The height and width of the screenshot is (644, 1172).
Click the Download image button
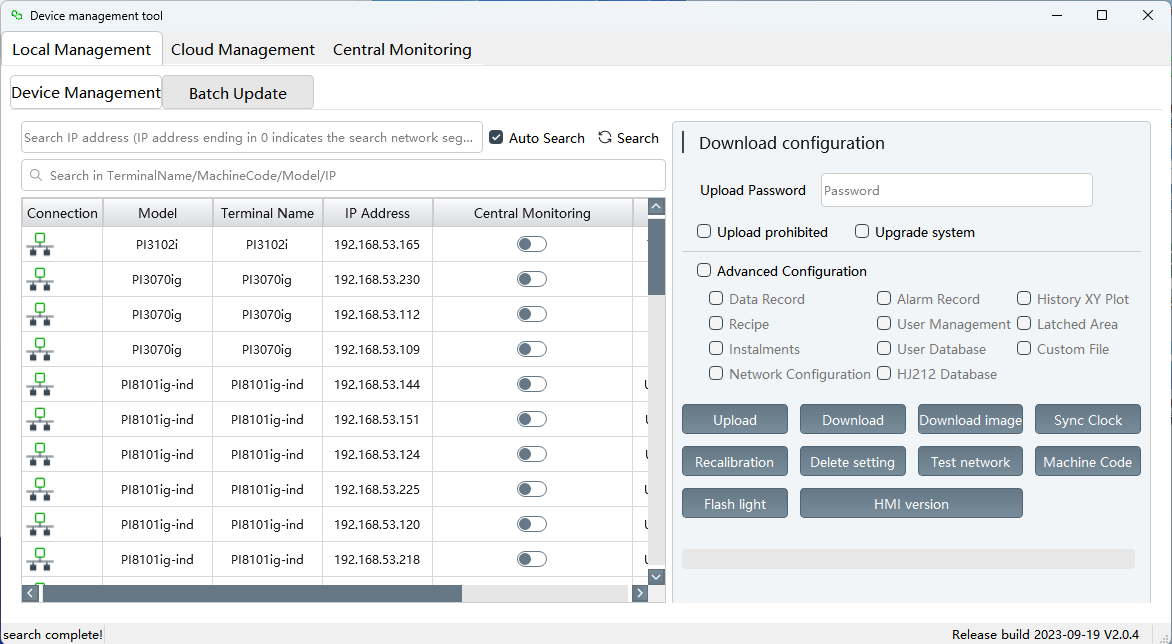[970, 420]
